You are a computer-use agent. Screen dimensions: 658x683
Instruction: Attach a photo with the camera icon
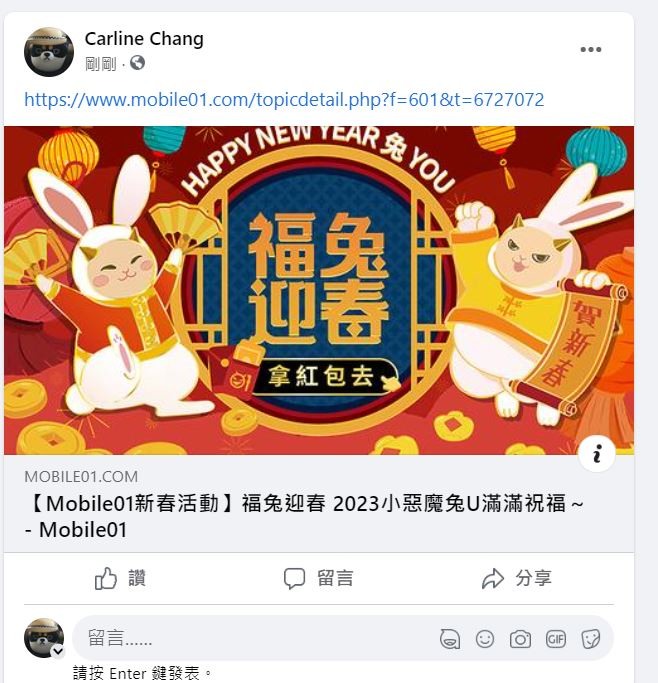tap(520, 639)
